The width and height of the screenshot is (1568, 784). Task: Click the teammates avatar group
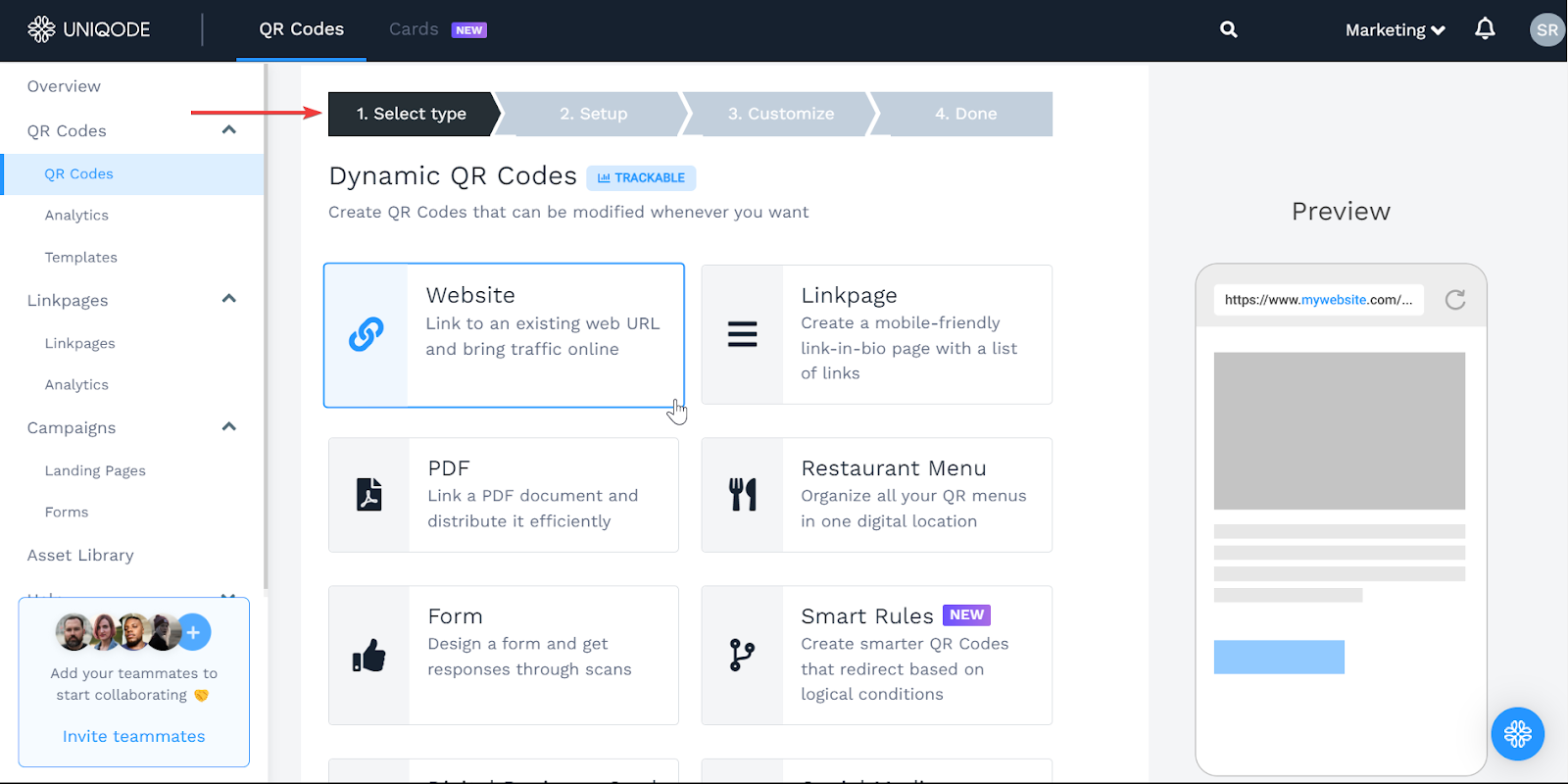pyautogui.click(x=132, y=632)
